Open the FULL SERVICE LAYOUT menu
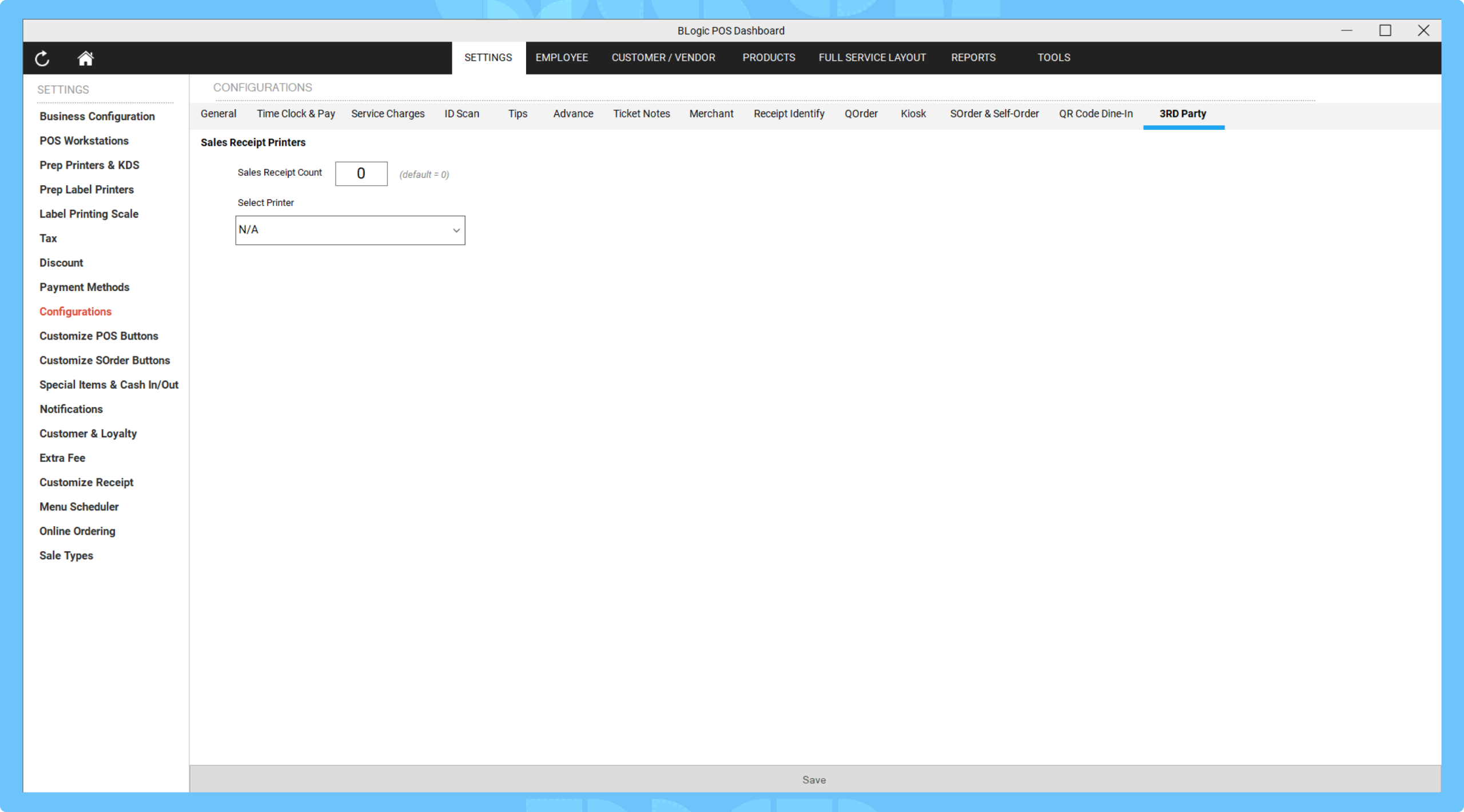1464x812 pixels. (872, 58)
